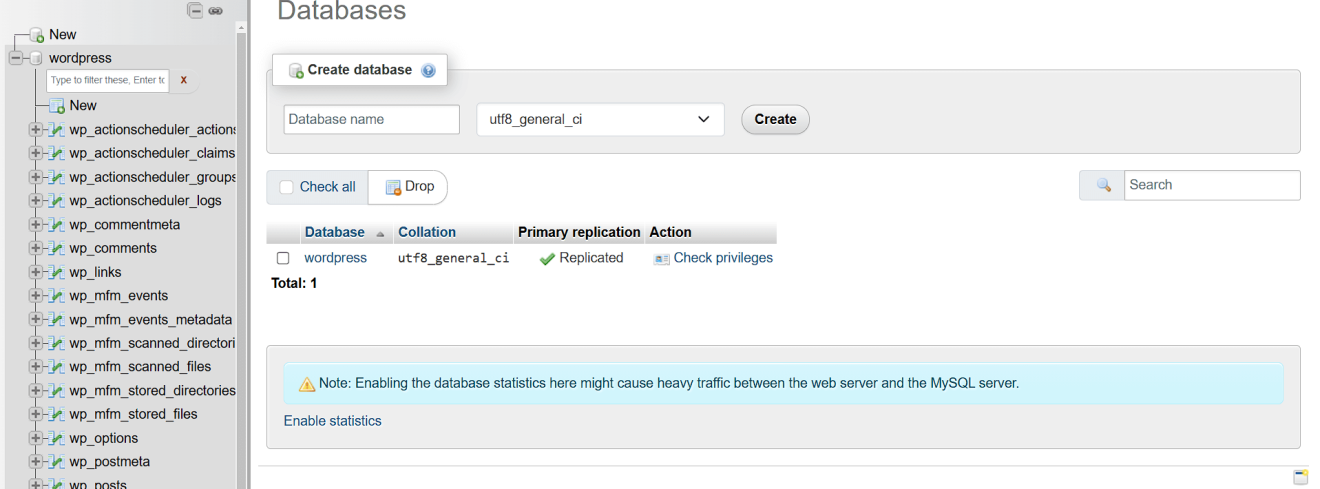Toggle the Check all checkbox
The image size is (1320, 489).
pos(287,187)
